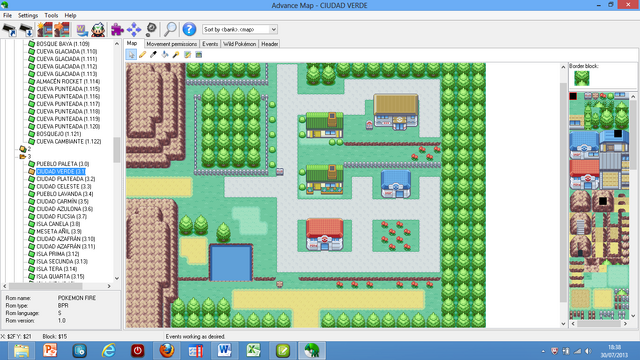Viewport: 640px width, 360px height.
Task: Click the blue help question mark icon
Action: click(189, 29)
